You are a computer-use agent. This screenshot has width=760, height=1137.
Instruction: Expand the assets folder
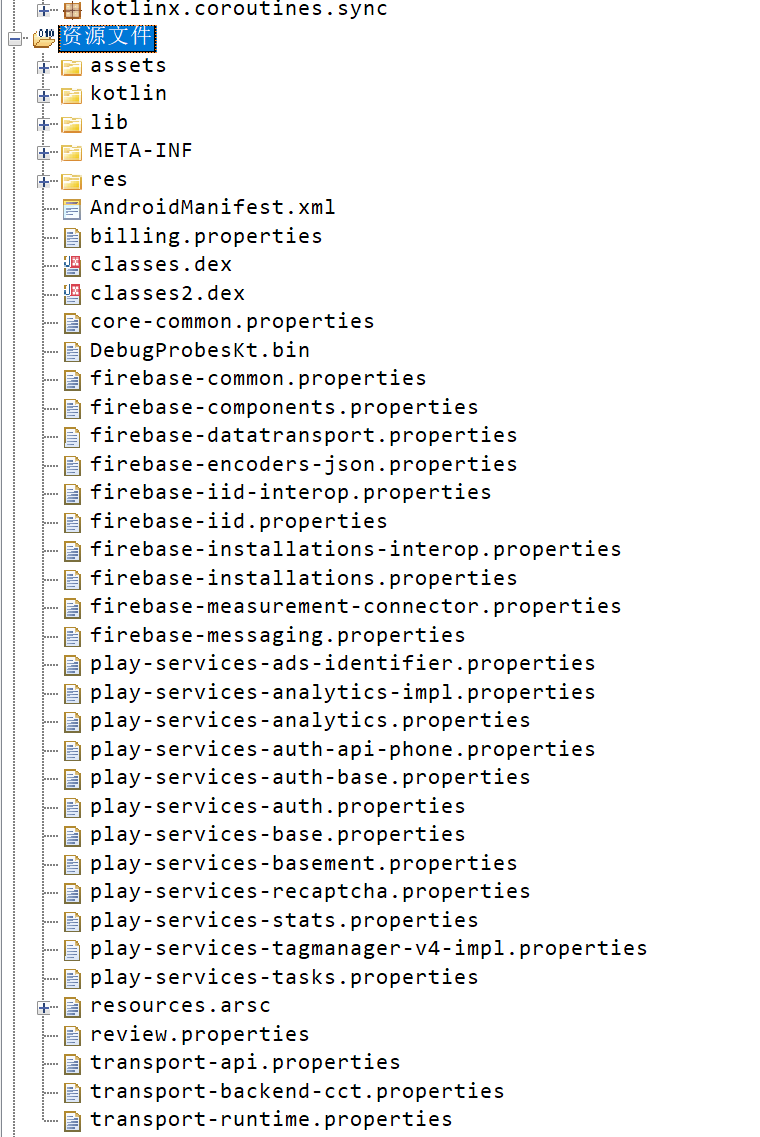click(x=44, y=67)
